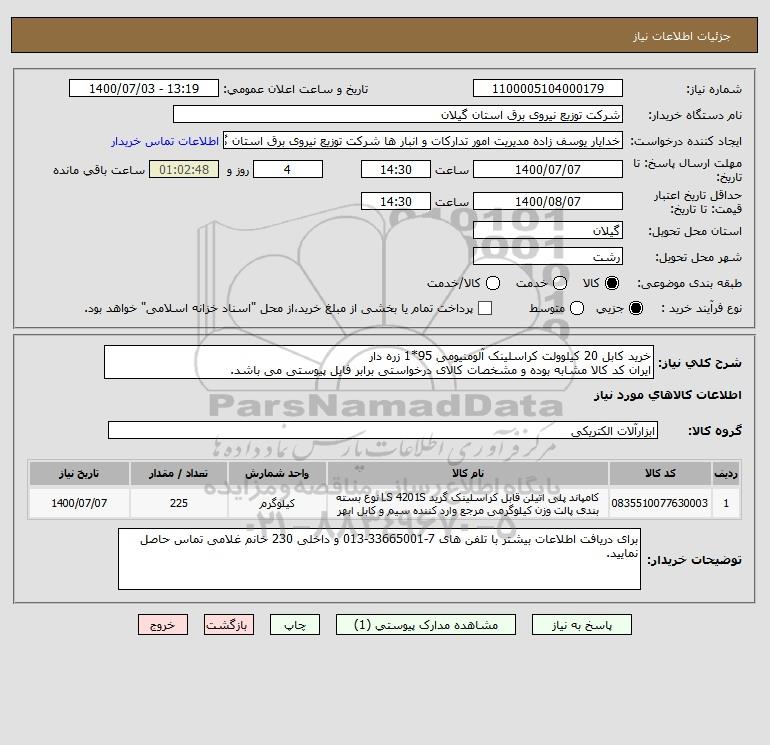Open the اطلاعات تماس خریدار link

coord(165,141)
